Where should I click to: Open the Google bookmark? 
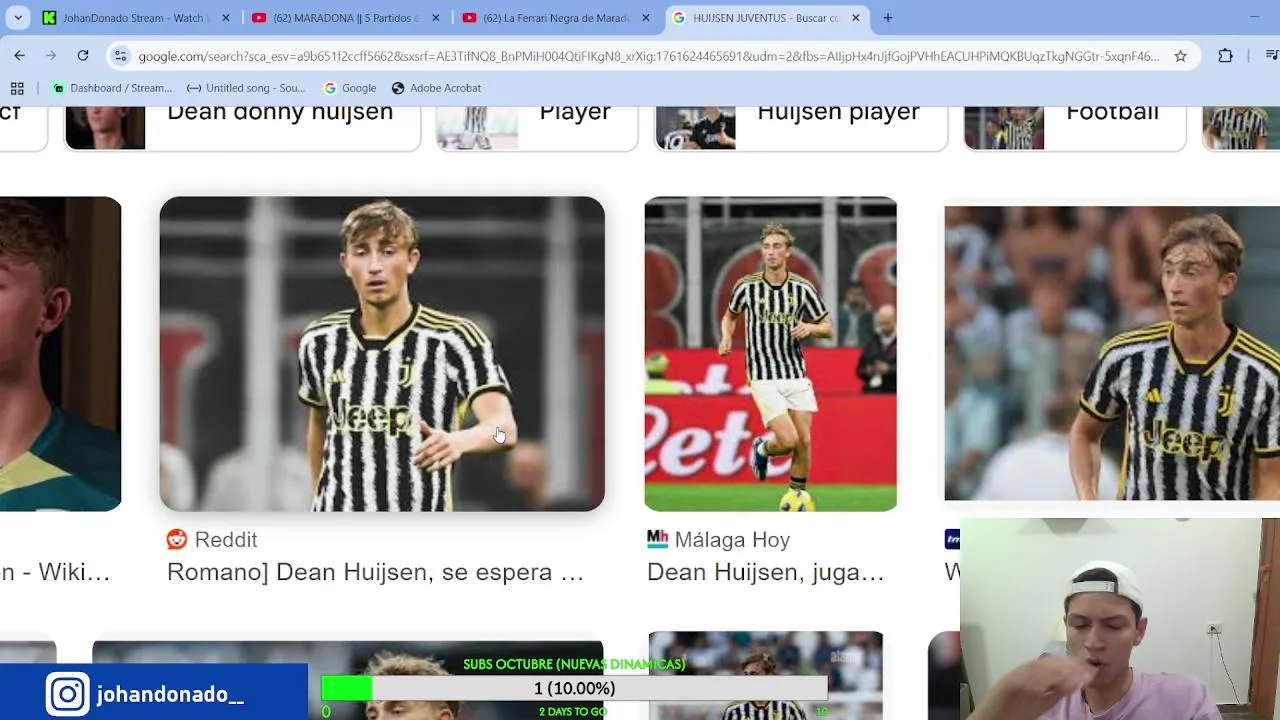point(350,88)
